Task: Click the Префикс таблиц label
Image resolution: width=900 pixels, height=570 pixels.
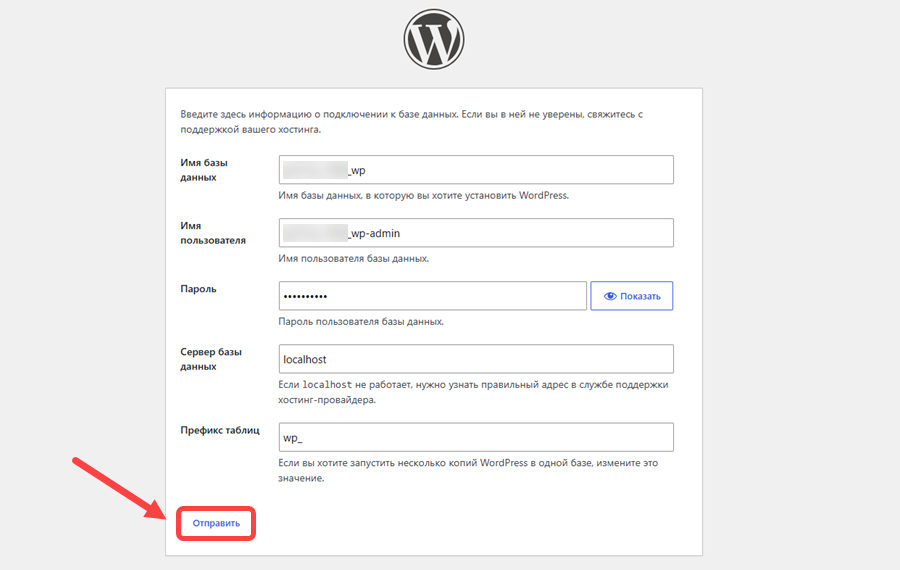Action: click(x=220, y=430)
